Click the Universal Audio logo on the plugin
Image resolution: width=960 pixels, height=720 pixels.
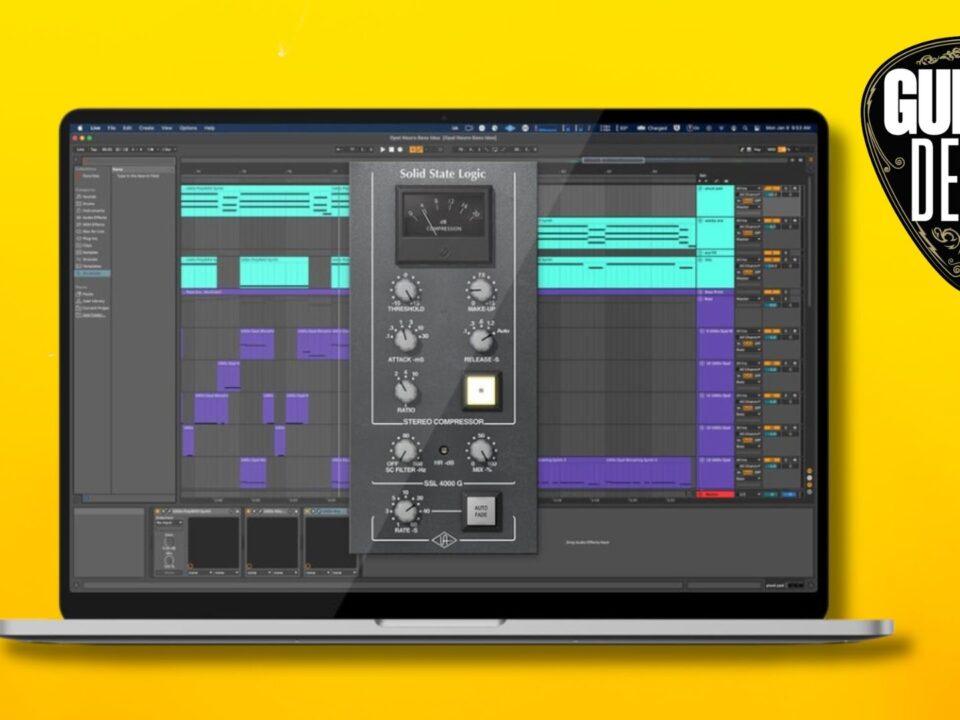(442, 541)
